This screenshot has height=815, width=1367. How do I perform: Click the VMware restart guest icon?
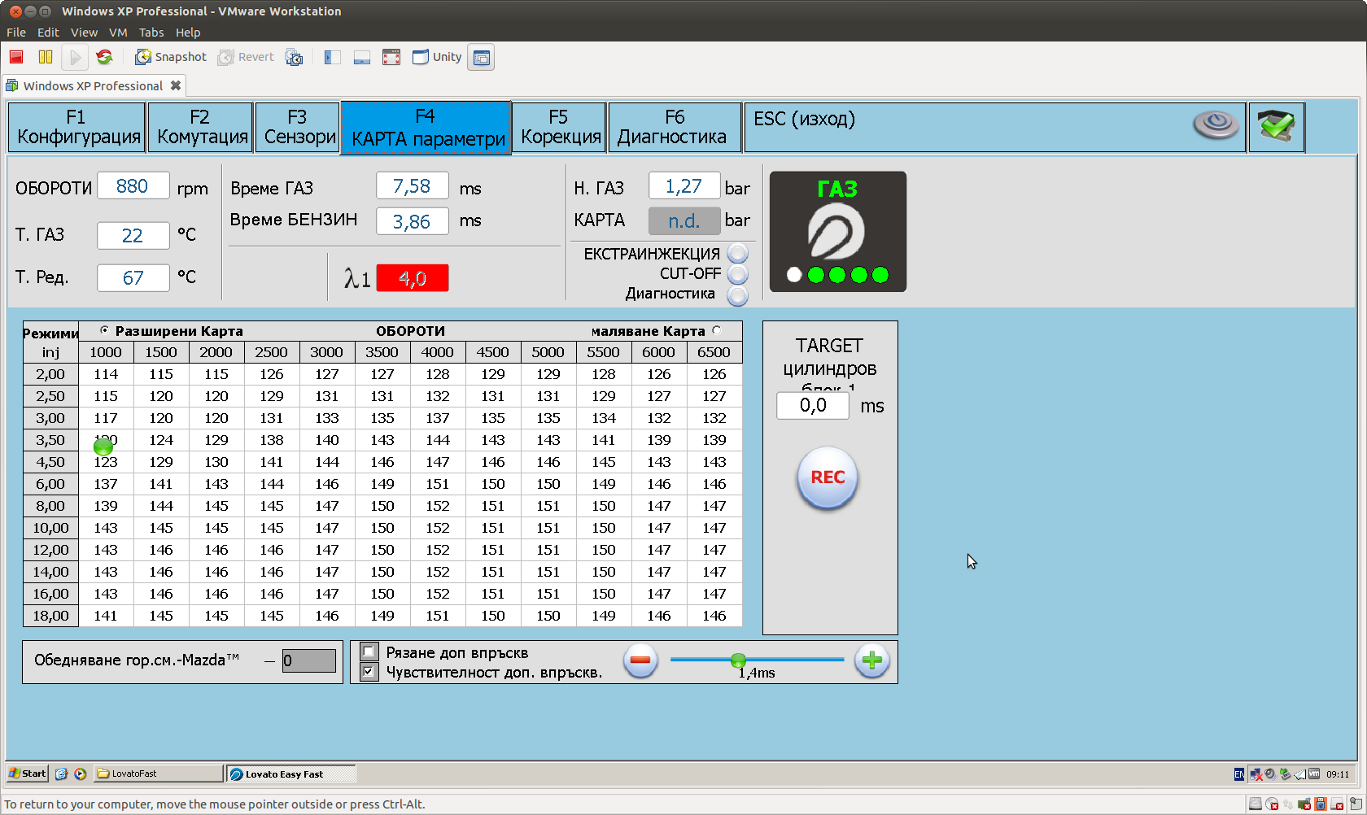[104, 57]
